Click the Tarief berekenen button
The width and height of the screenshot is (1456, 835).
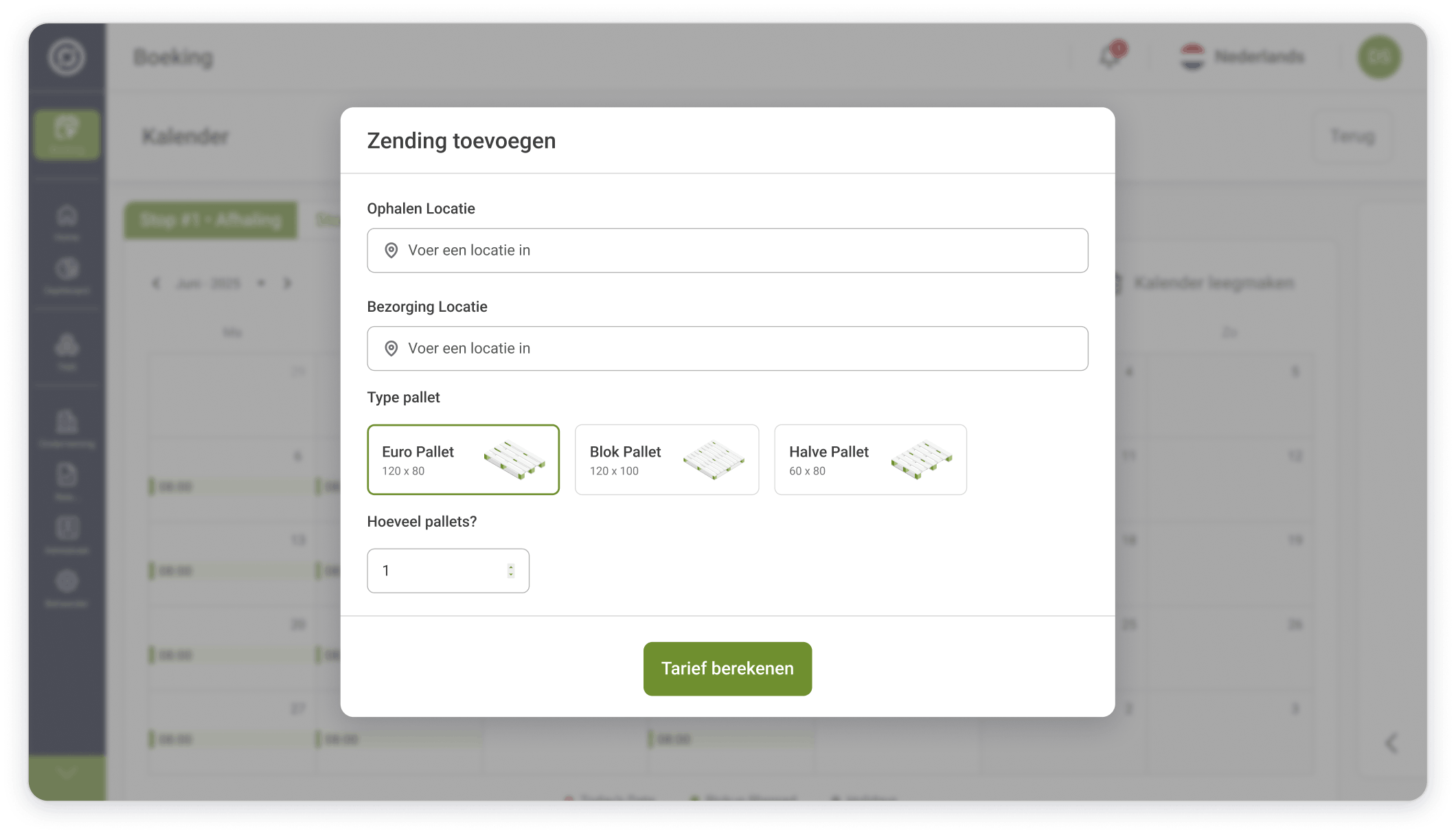point(727,669)
